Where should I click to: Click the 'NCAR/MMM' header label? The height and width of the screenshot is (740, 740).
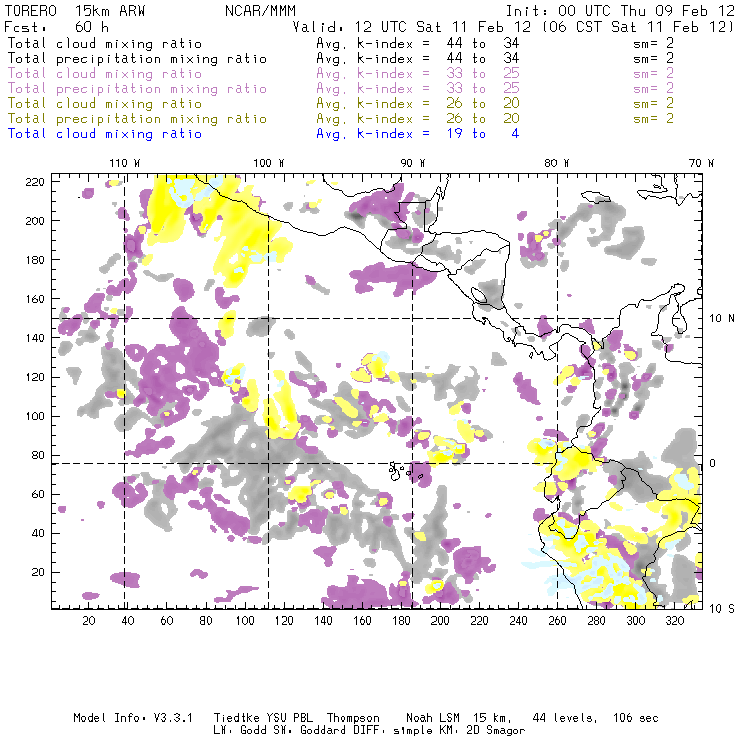[260, 11]
